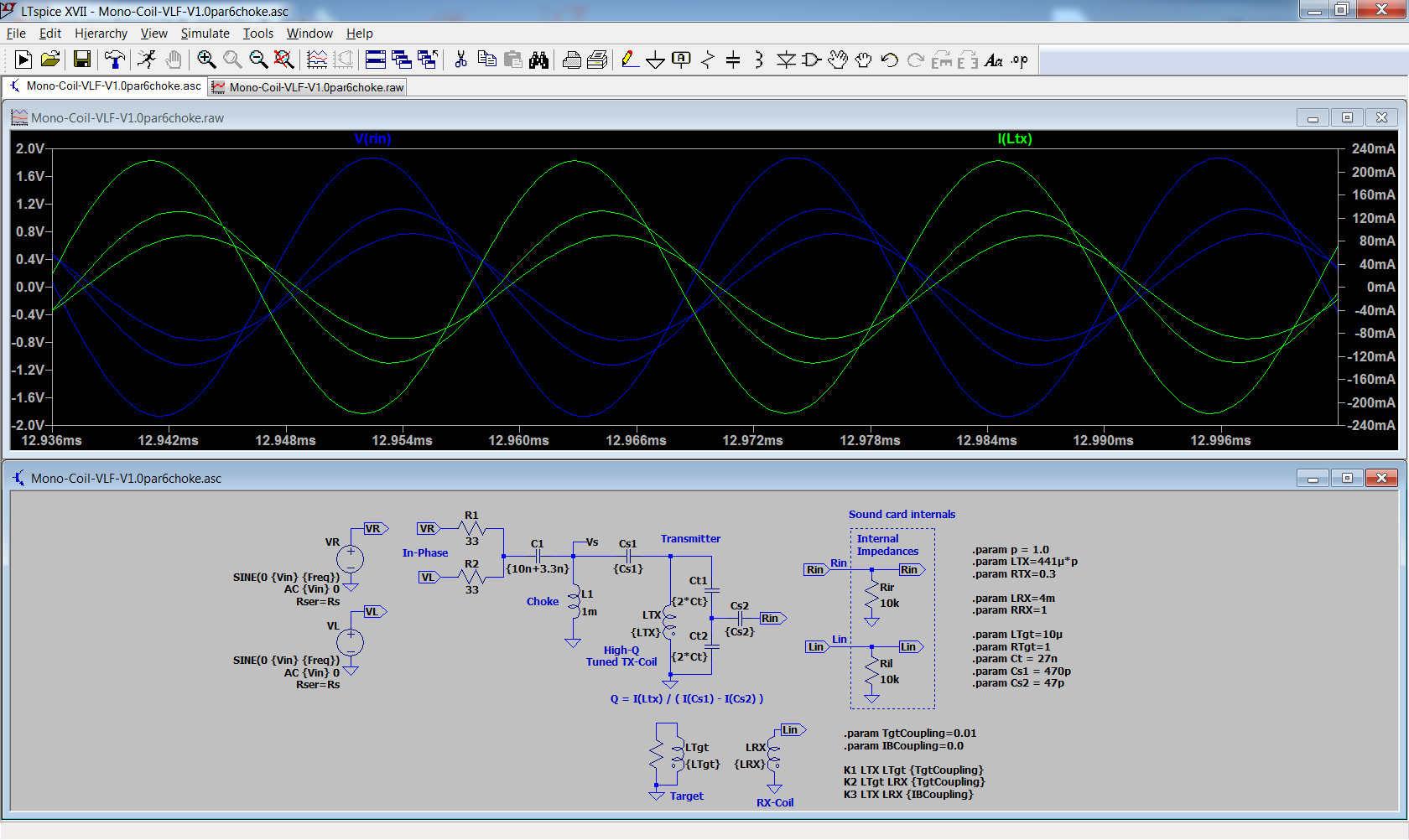Undo the last action
Screen dimensions: 1409x840
pos(889,60)
